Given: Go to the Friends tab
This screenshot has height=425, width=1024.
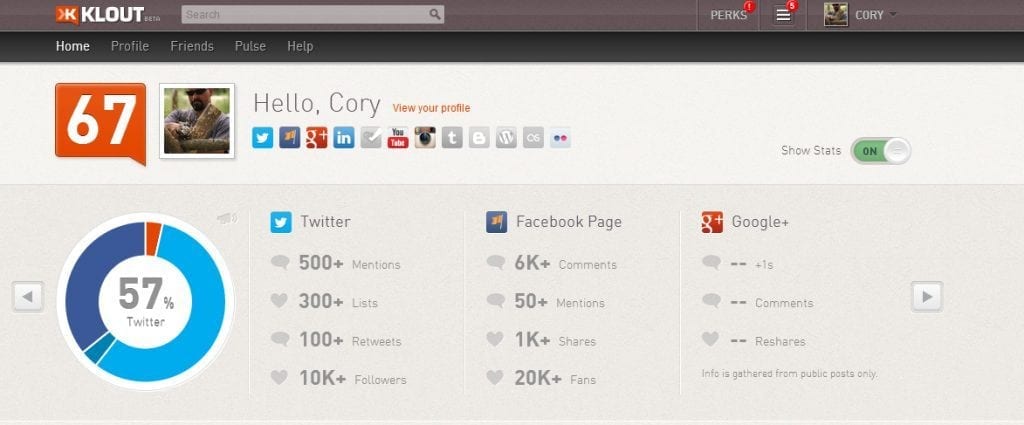Looking at the screenshot, I should [x=192, y=46].
